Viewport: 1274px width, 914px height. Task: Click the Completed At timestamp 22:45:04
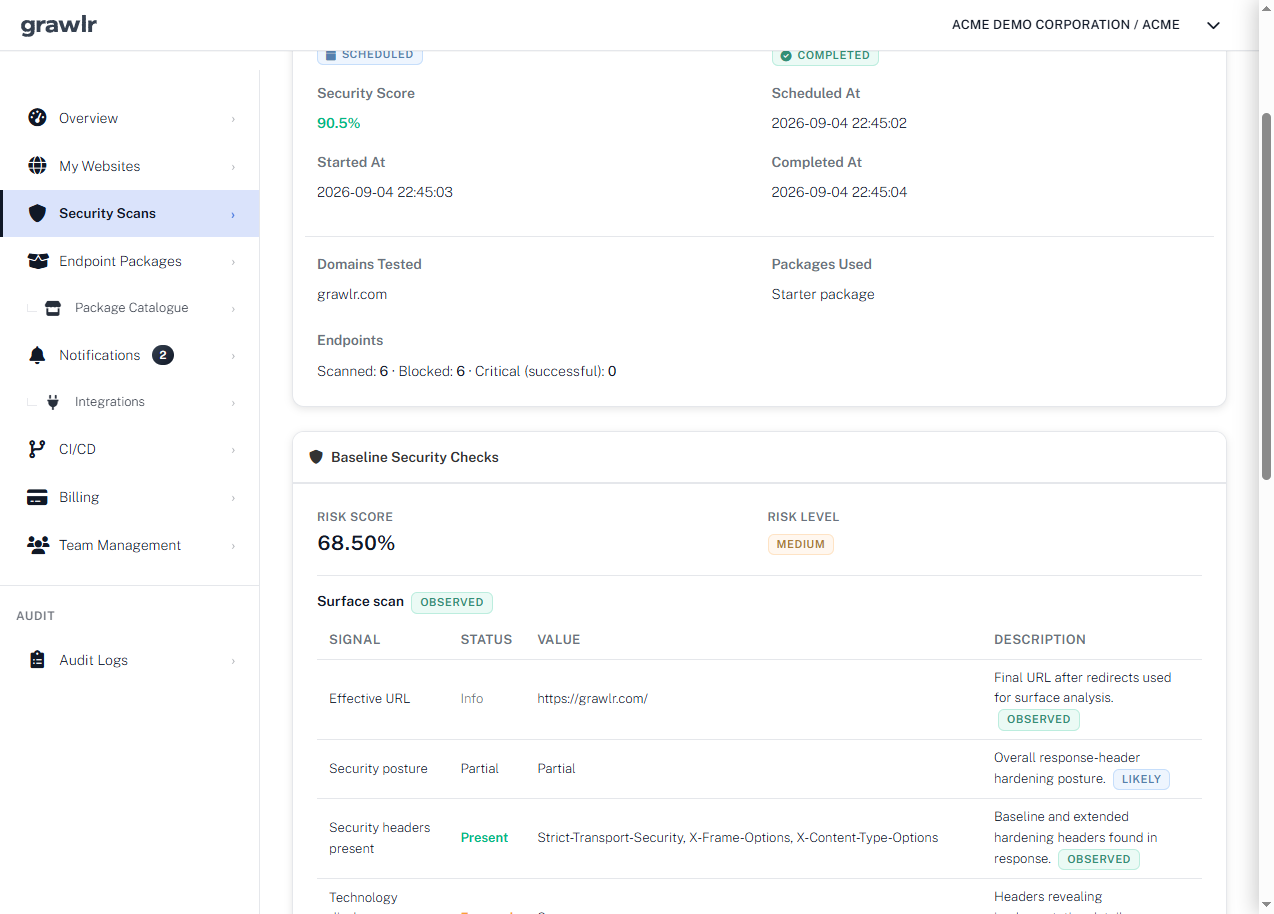[839, 192]
